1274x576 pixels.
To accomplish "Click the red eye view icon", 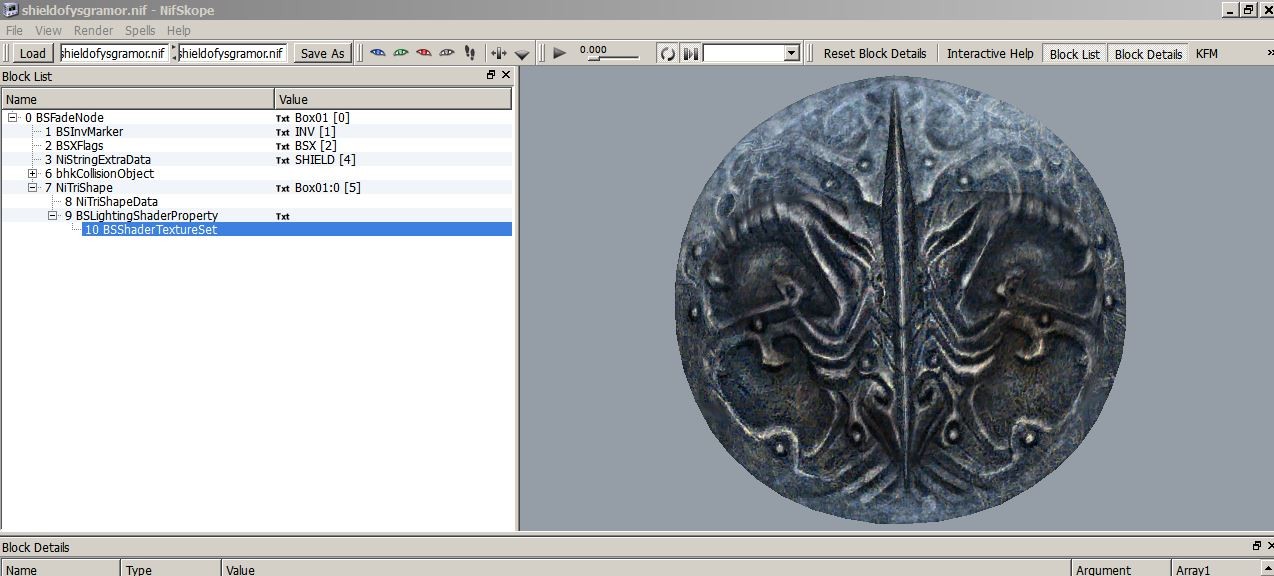I will (424, 53).
